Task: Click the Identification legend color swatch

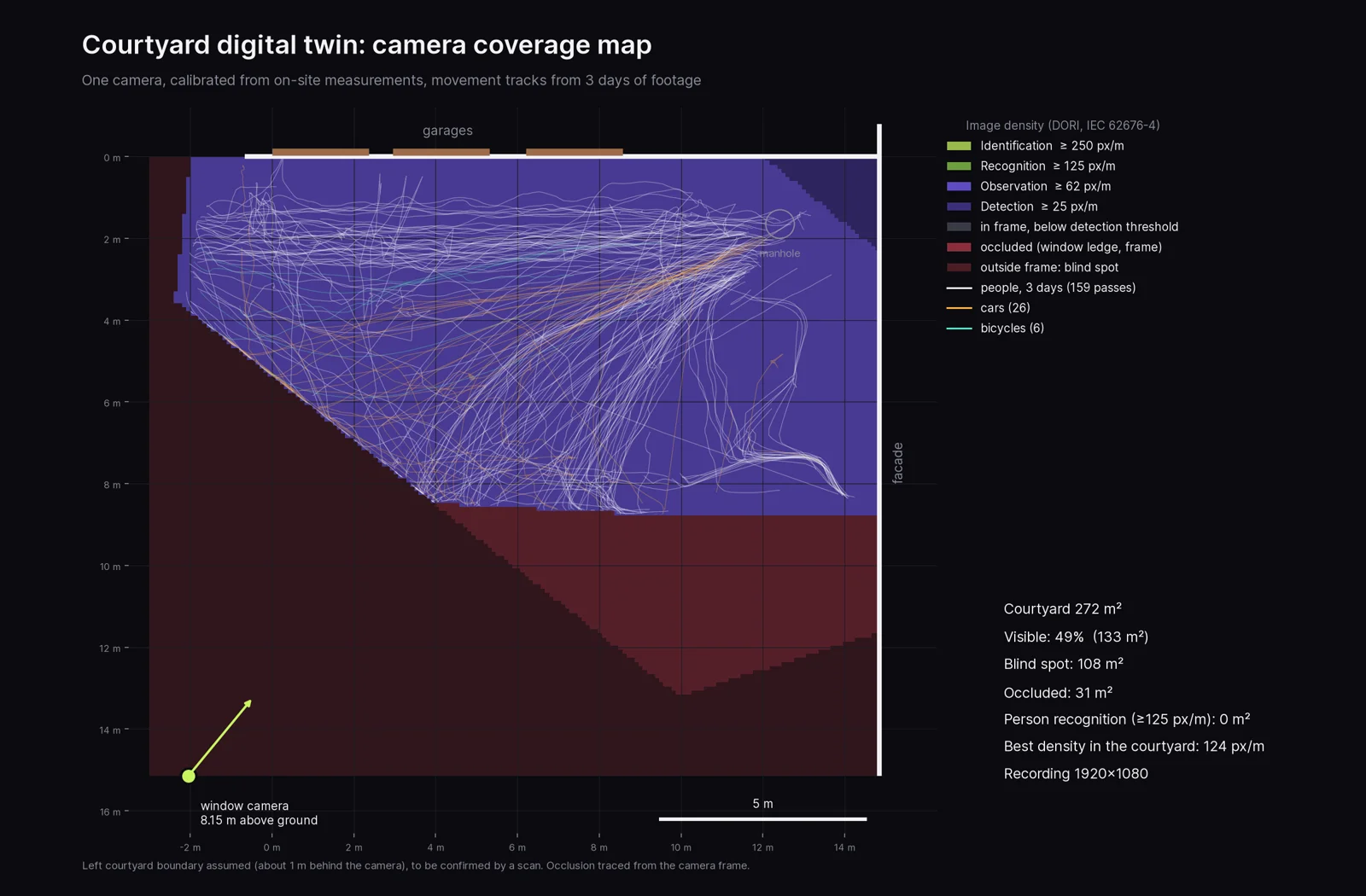Action: pyautogui.click(x=959, y=146)
